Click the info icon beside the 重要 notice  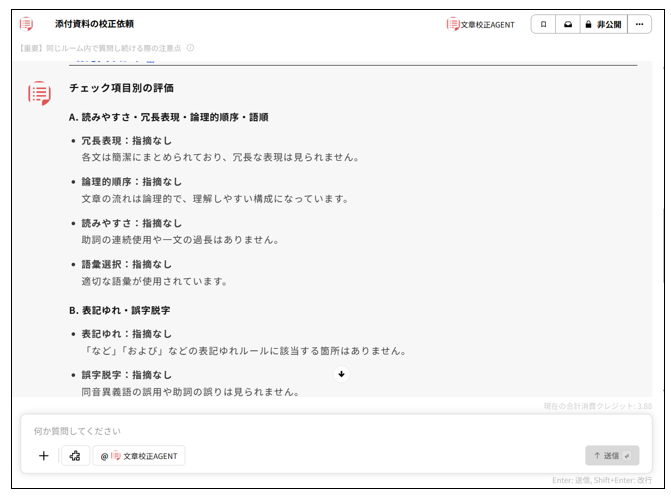click(191, 48)
